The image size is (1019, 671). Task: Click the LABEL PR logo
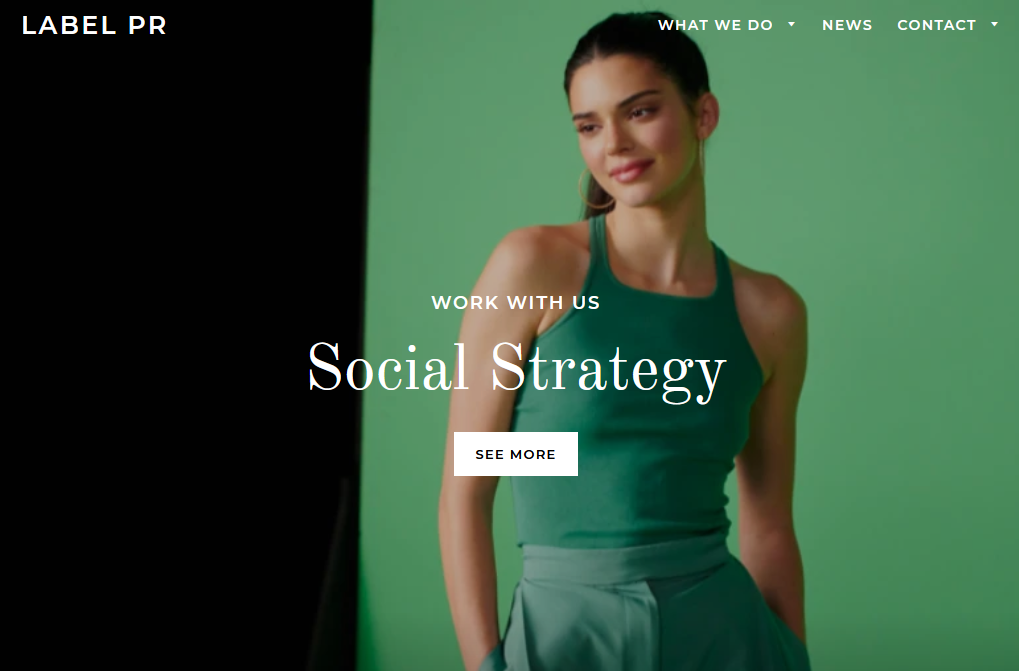(94, 25)
